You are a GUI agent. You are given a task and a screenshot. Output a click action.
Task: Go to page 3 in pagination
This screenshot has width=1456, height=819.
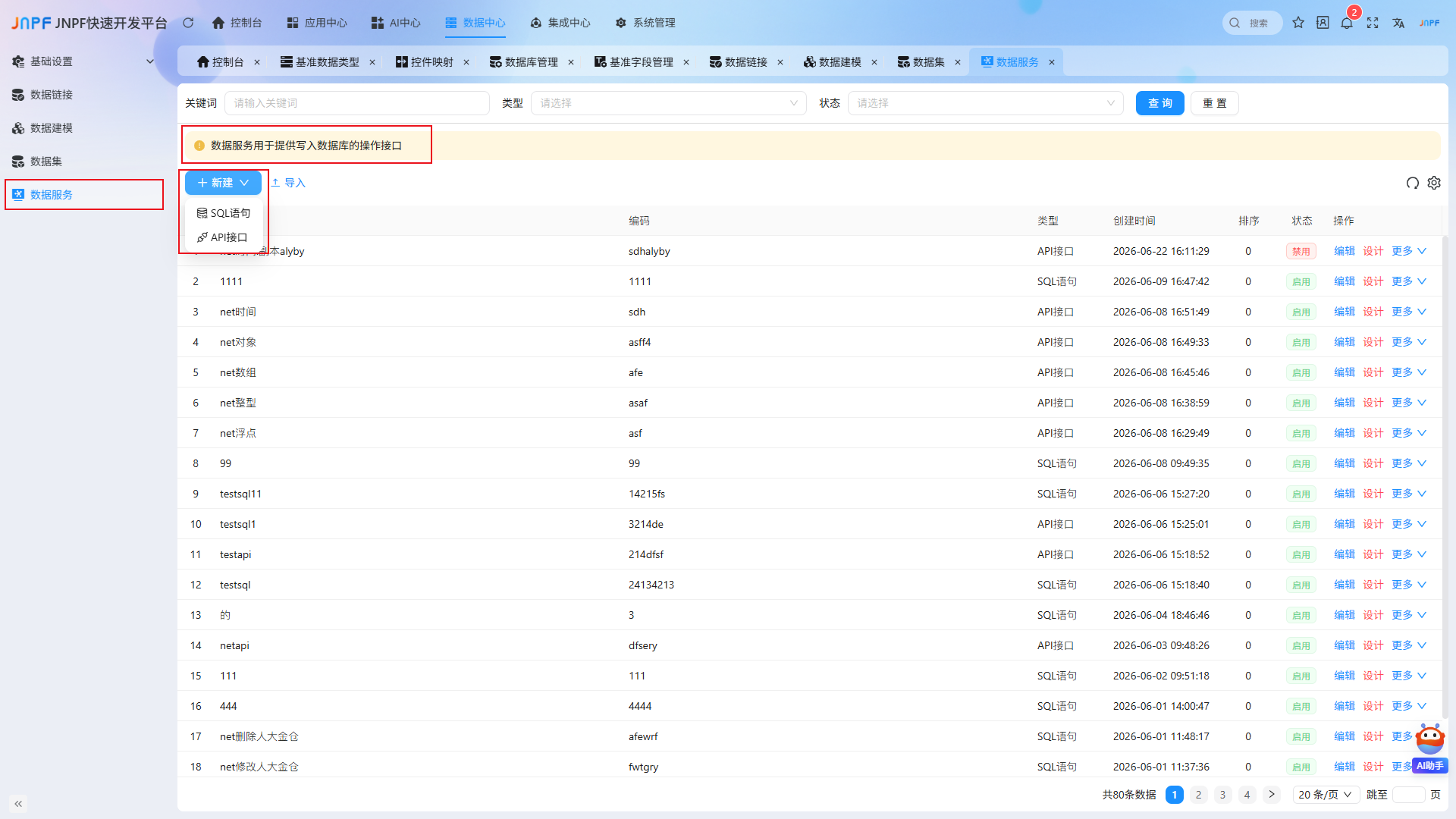[1222, 795]
